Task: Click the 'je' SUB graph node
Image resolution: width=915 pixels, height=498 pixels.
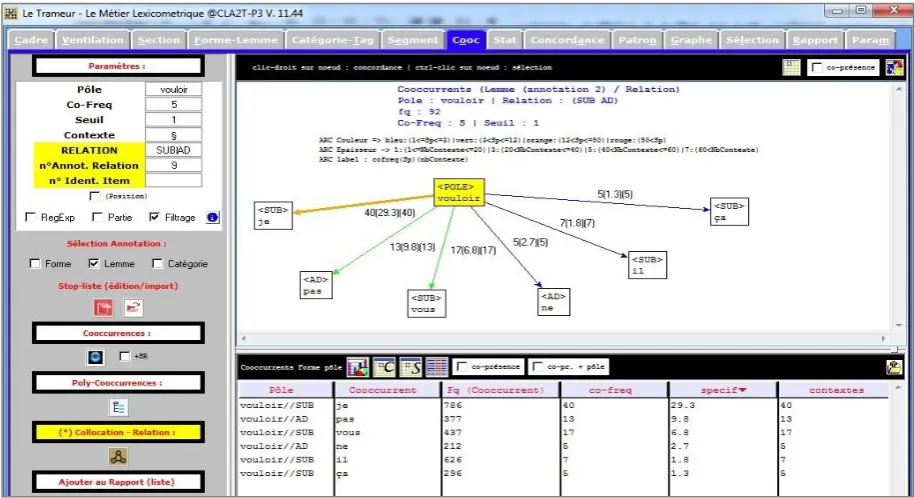Action: 273,215
